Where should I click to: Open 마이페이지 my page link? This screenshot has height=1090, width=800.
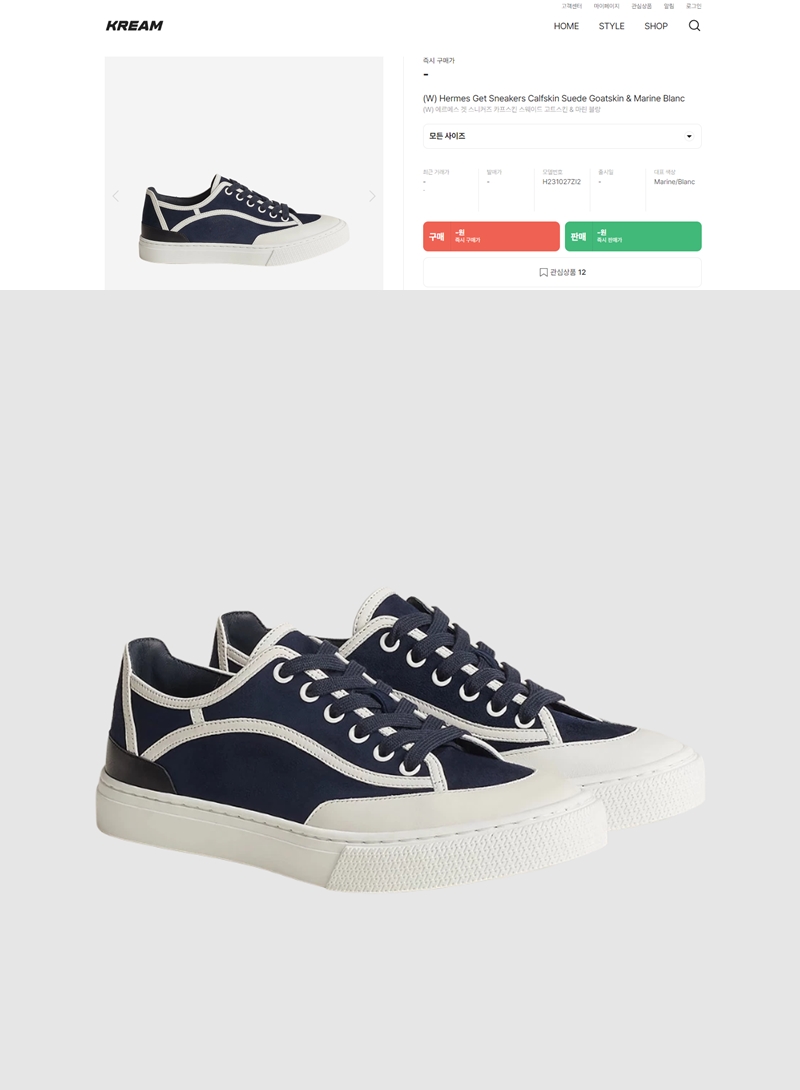(x=606, y=6)
